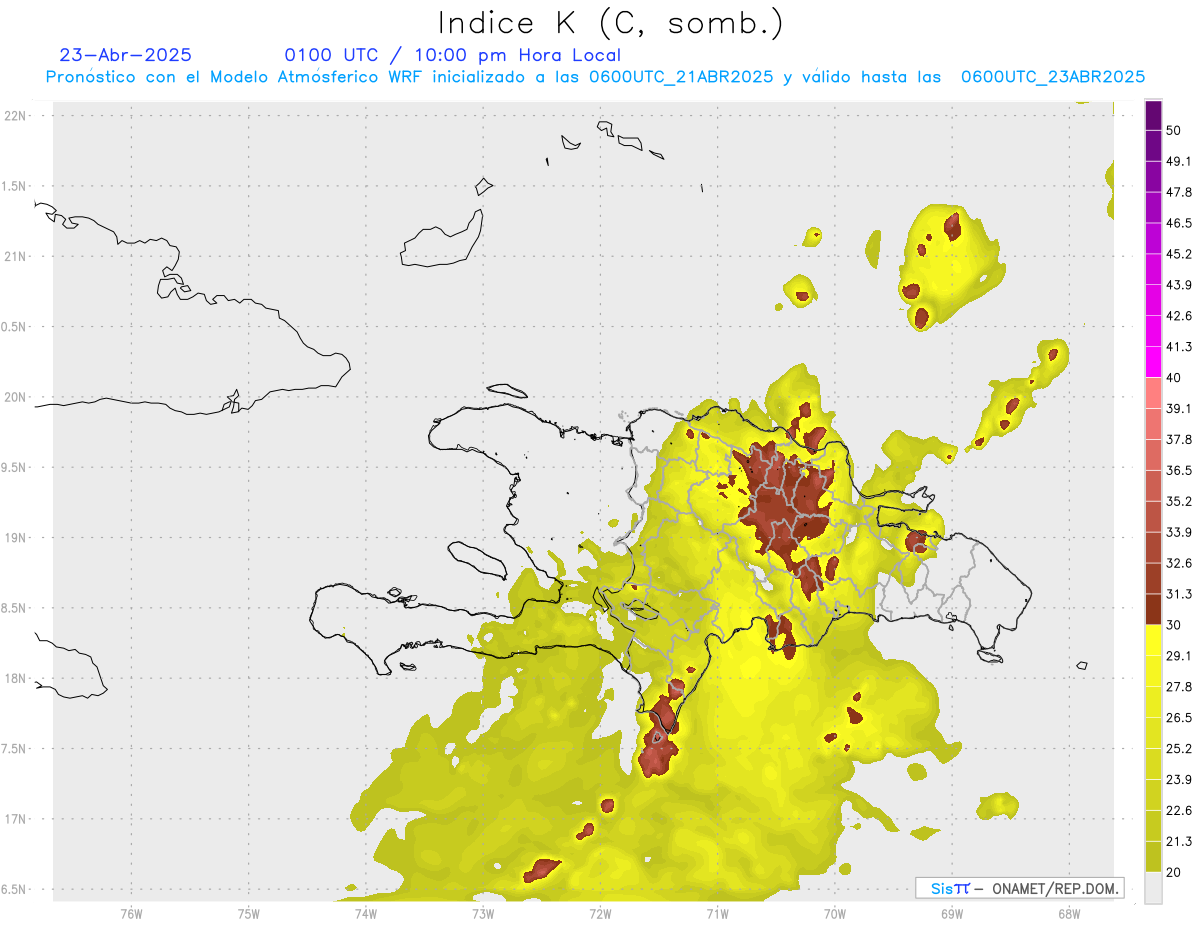The image size is (1200, 927).
Task: Click the '20' colorbar label
Action: [1174, 872]
